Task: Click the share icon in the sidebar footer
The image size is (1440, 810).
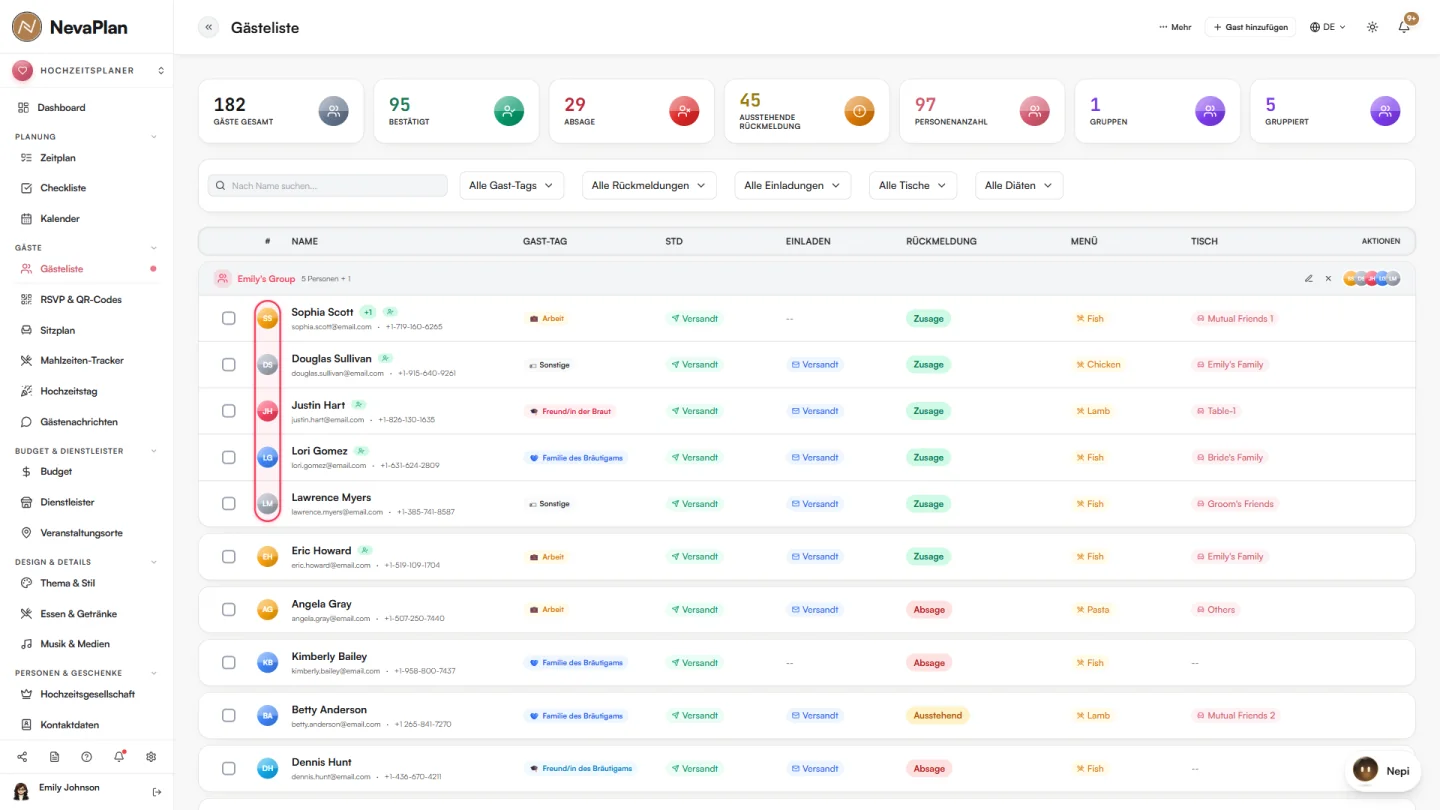Action: [x=22, y=757]
